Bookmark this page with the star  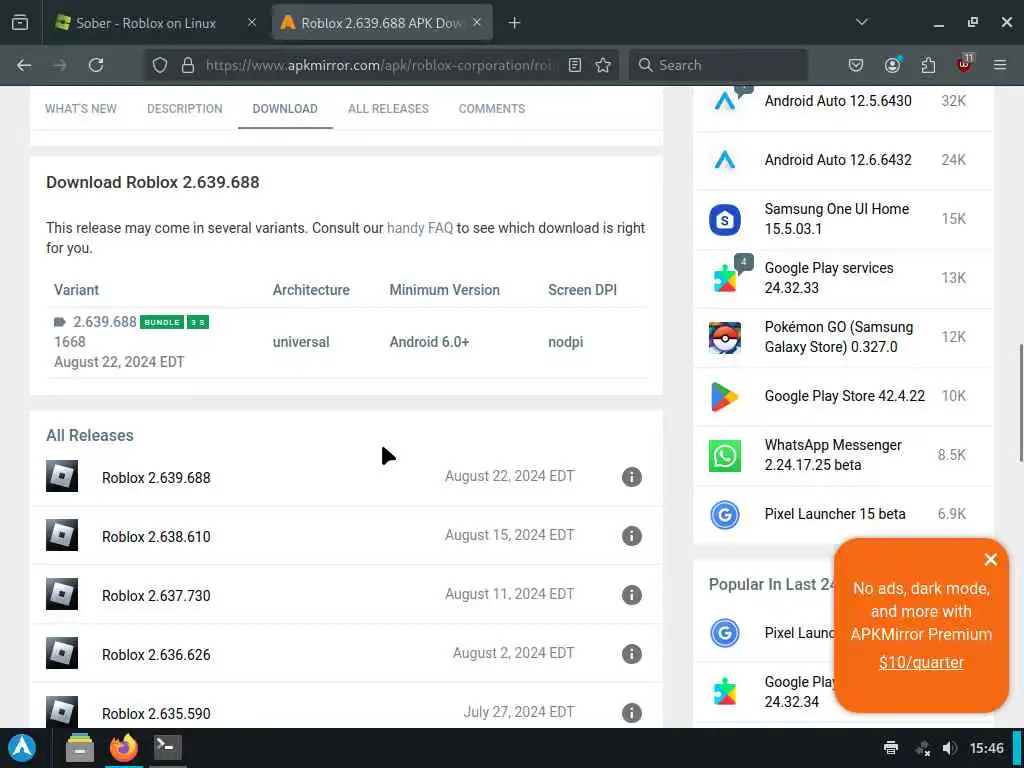pyautogui.click(x=603, y=65)
